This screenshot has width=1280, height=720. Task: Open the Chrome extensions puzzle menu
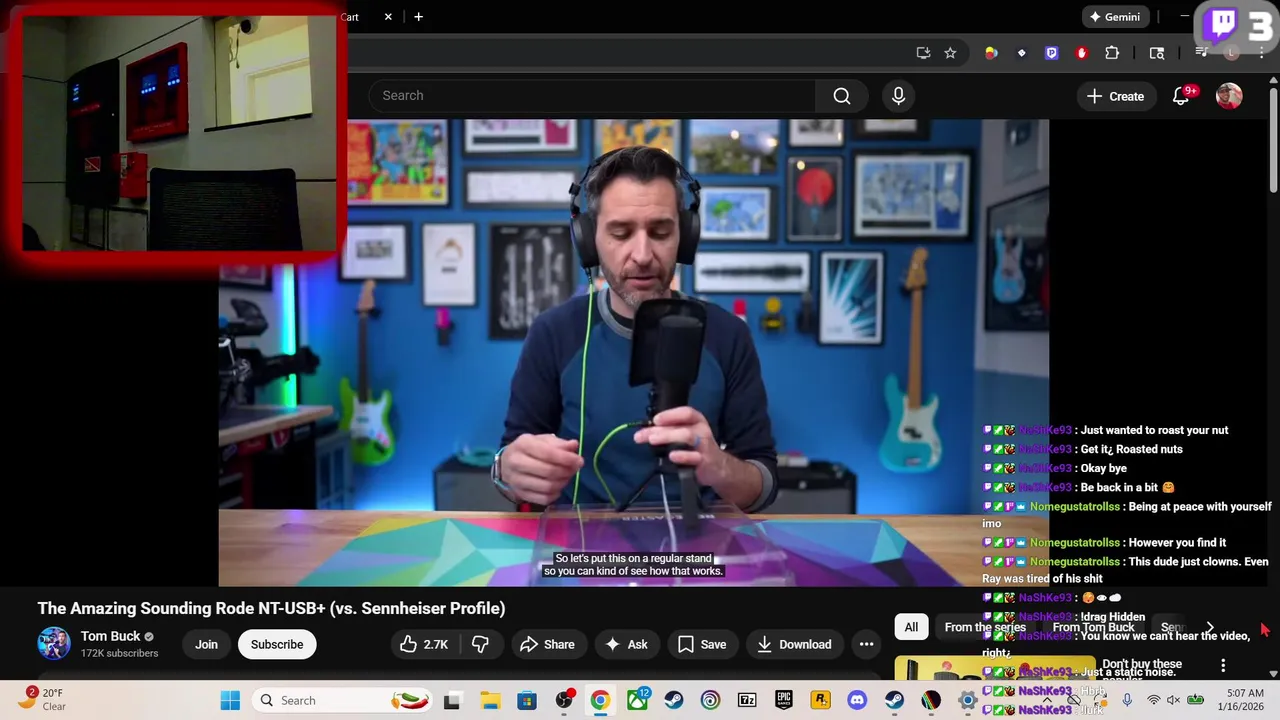click(1112, 53)
